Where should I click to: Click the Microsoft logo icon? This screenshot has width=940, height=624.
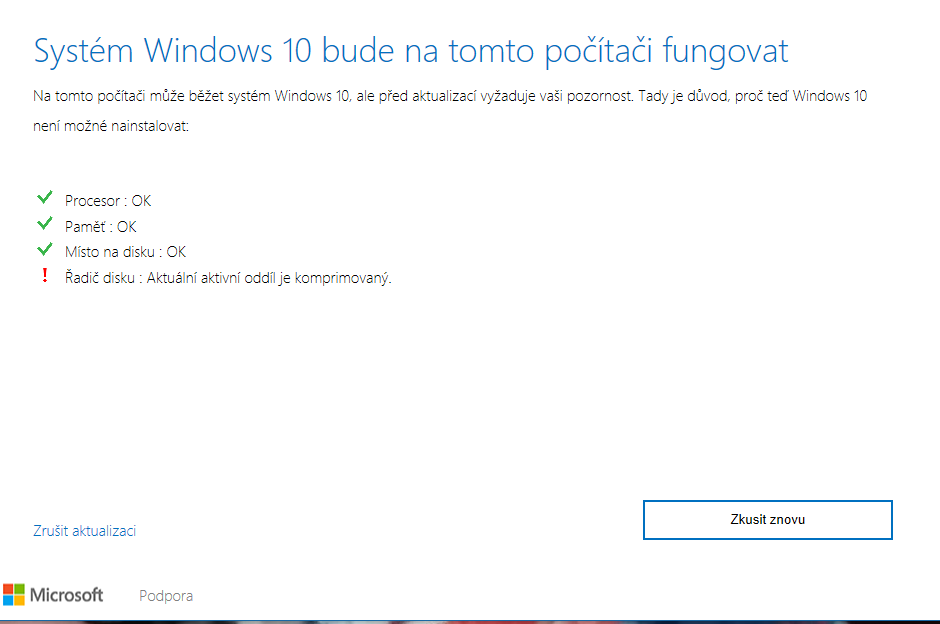pos(14,595)
